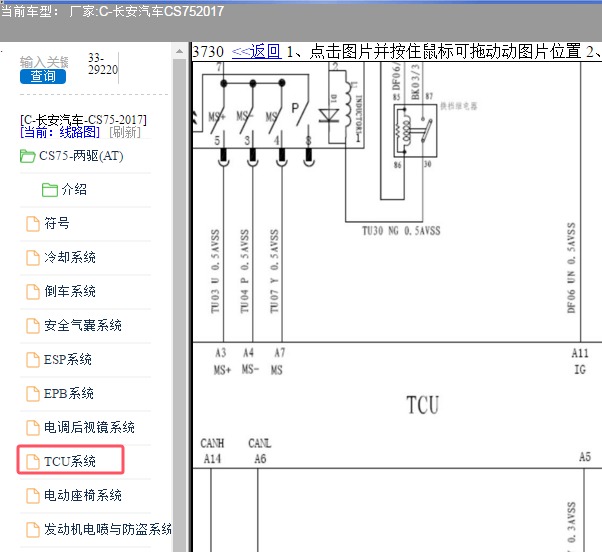Click the 3730 page number text
The image size is (602, 552).
tap(208, 51)
